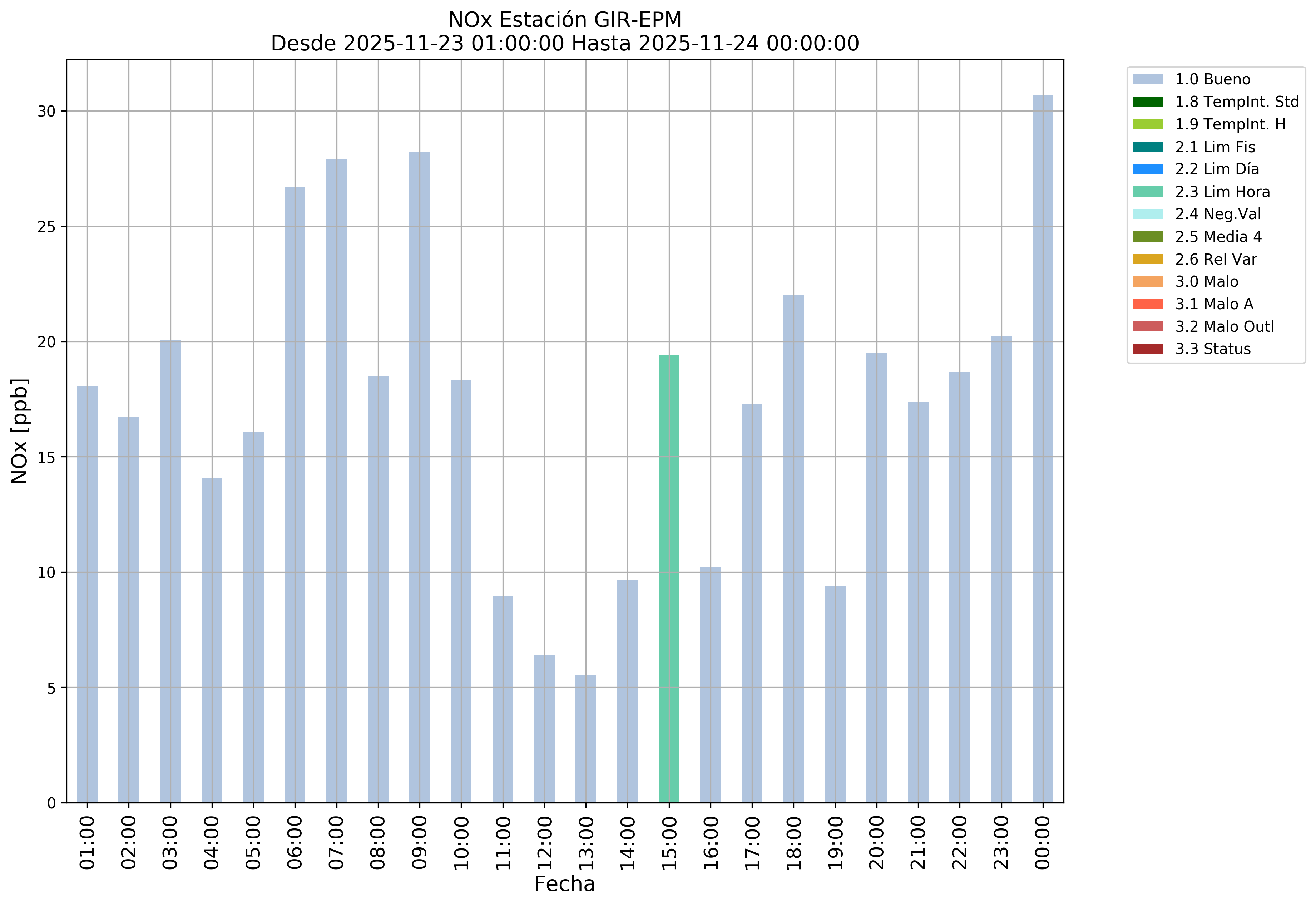
Task: Click the 1.8 TempInt. Std legend swatch
Action: point(1147,102)
